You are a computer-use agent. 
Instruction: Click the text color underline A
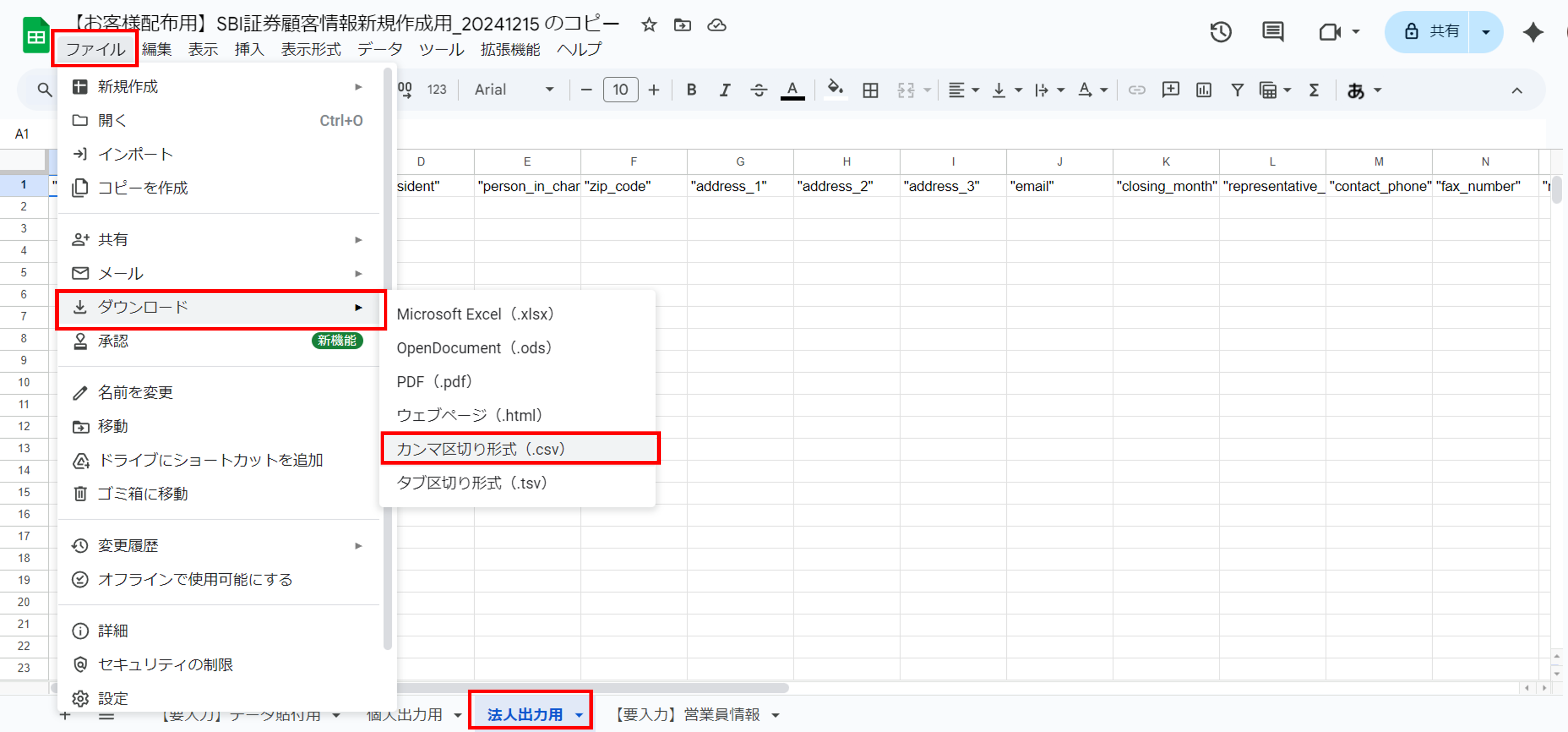pyautogui.click(x=792, y=90)
